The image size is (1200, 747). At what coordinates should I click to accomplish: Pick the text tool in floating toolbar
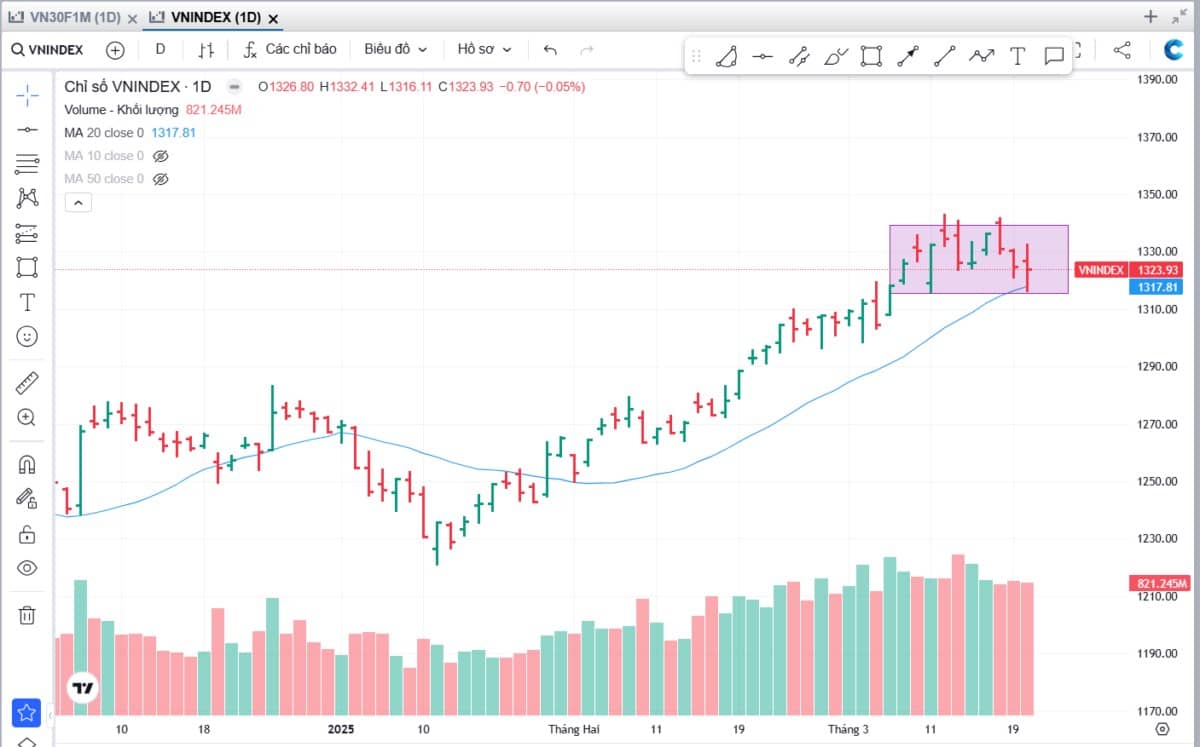coord(1018,56)
